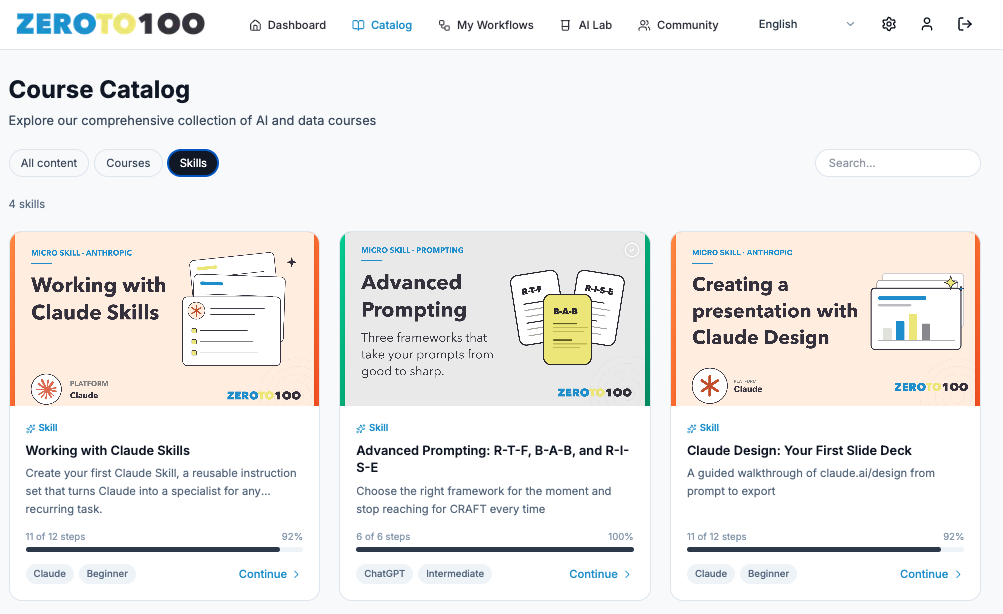Click Claude tag on Claude Design card

[711, 574]
